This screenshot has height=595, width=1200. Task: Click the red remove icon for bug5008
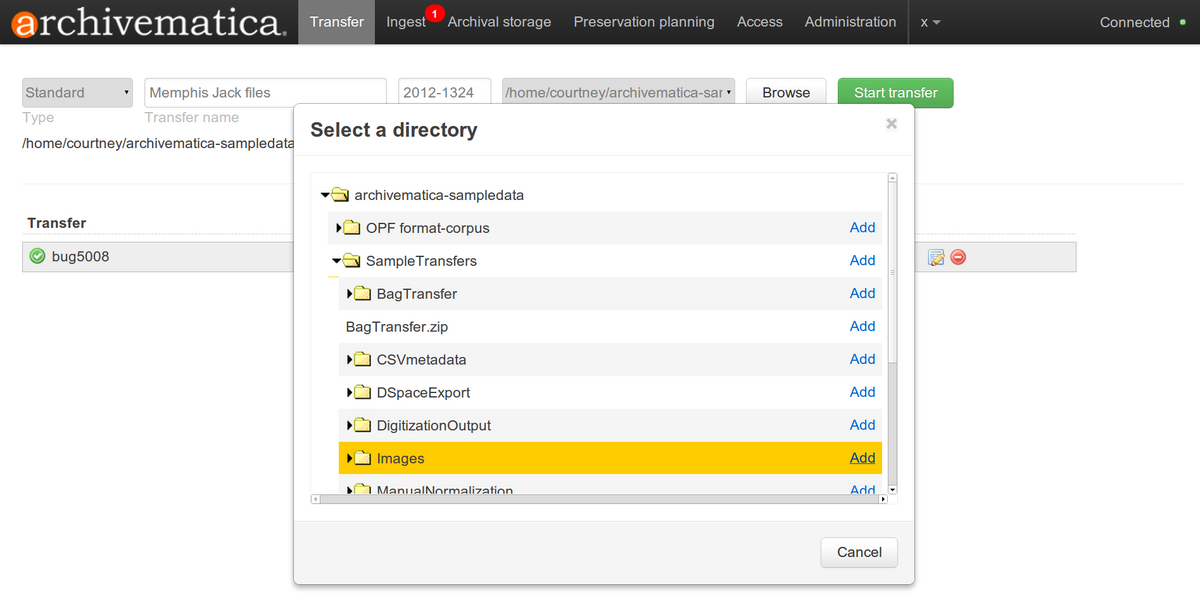pos(957,257)
